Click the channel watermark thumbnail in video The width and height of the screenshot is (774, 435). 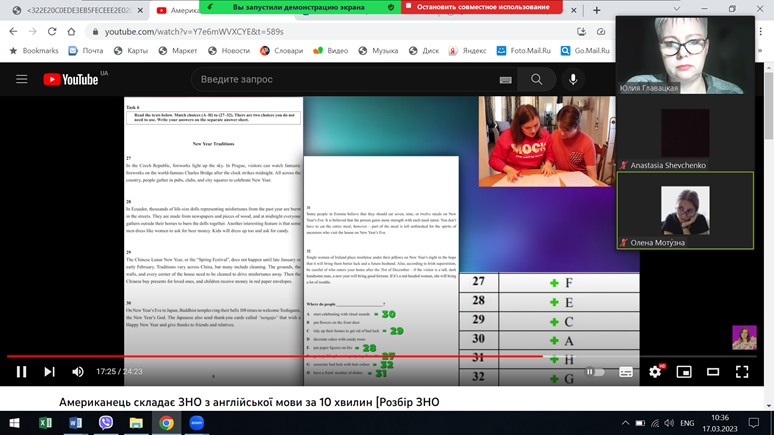(x=744, y=337)
